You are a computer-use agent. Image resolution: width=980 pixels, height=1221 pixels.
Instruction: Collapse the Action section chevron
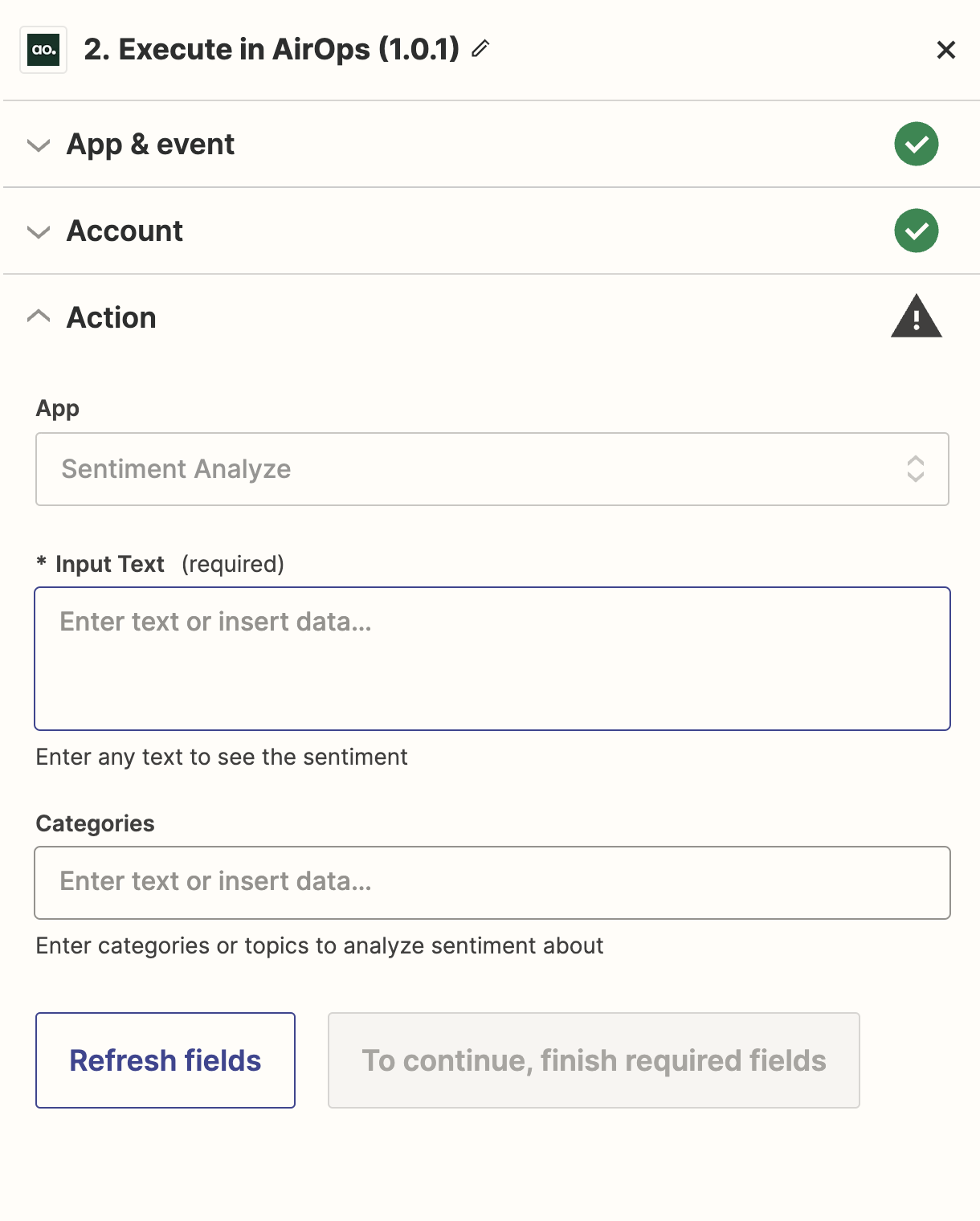tap(39, 316)
